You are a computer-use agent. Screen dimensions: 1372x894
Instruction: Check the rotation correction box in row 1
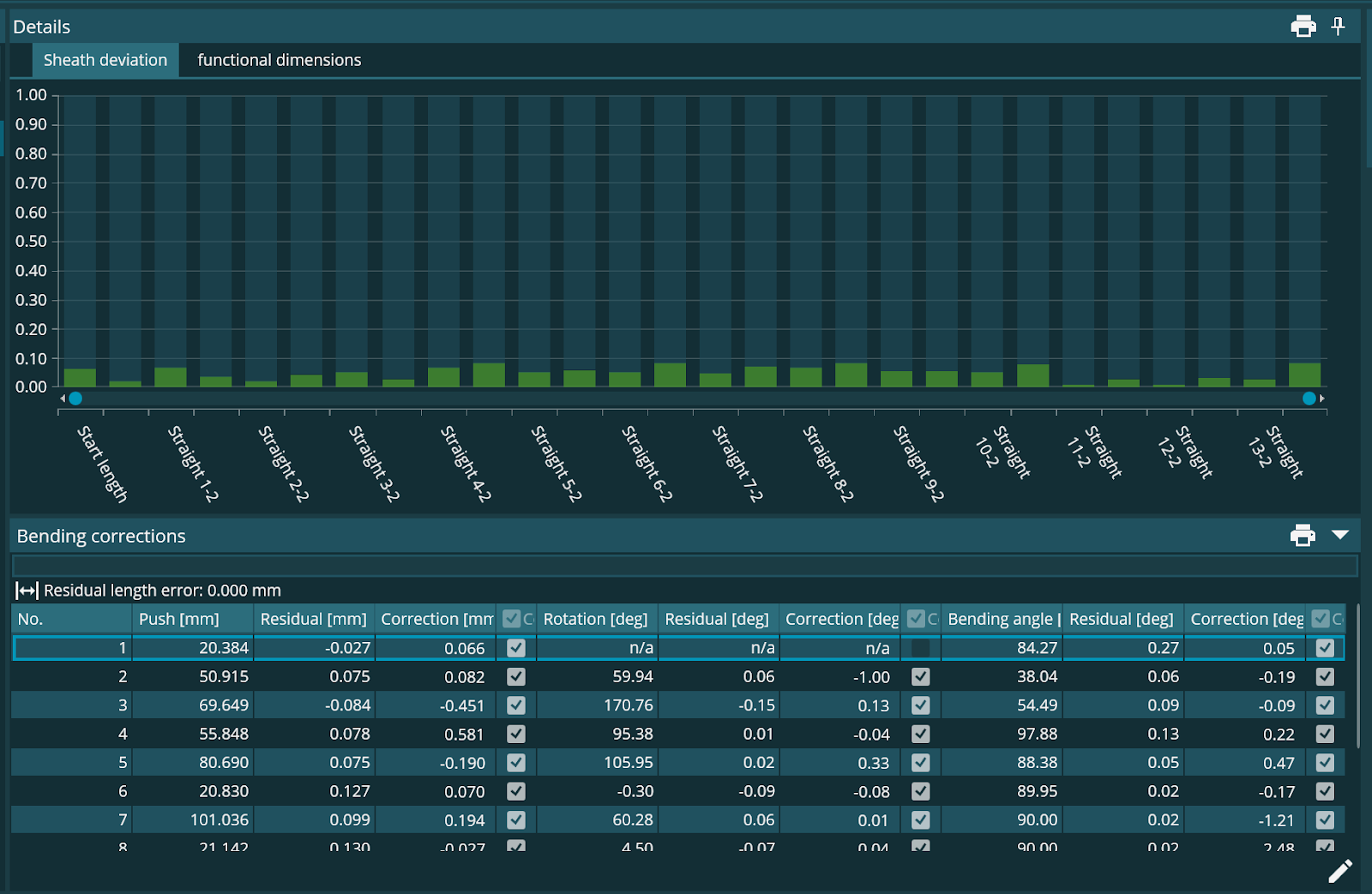tap(921, 648)
